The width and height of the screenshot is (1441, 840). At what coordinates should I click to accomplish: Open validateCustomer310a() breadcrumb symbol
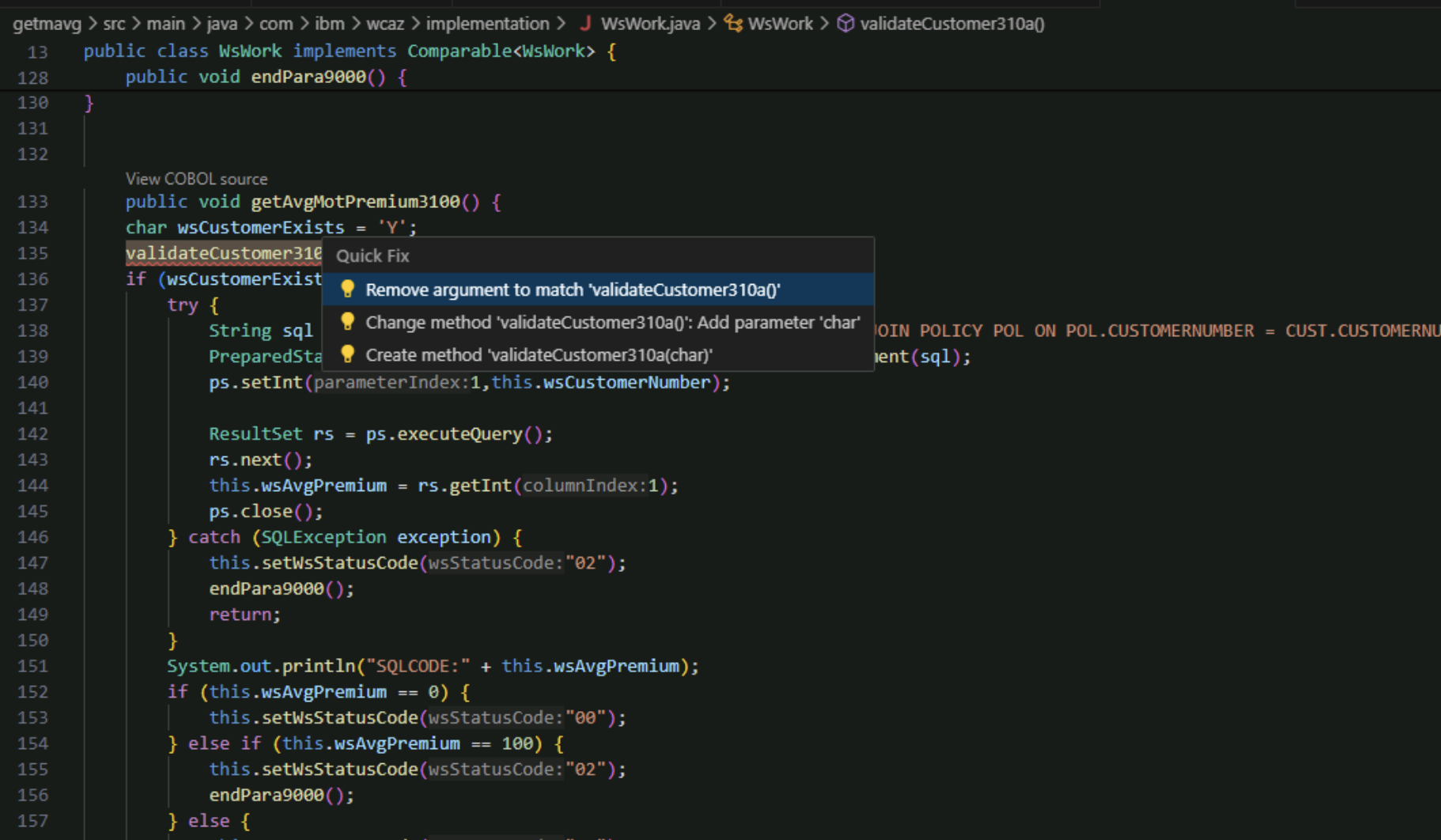952,24
